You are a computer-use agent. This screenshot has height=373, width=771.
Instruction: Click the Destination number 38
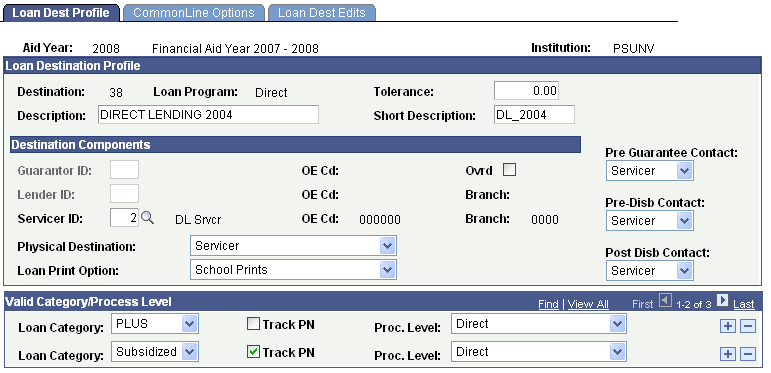[116, 92]
